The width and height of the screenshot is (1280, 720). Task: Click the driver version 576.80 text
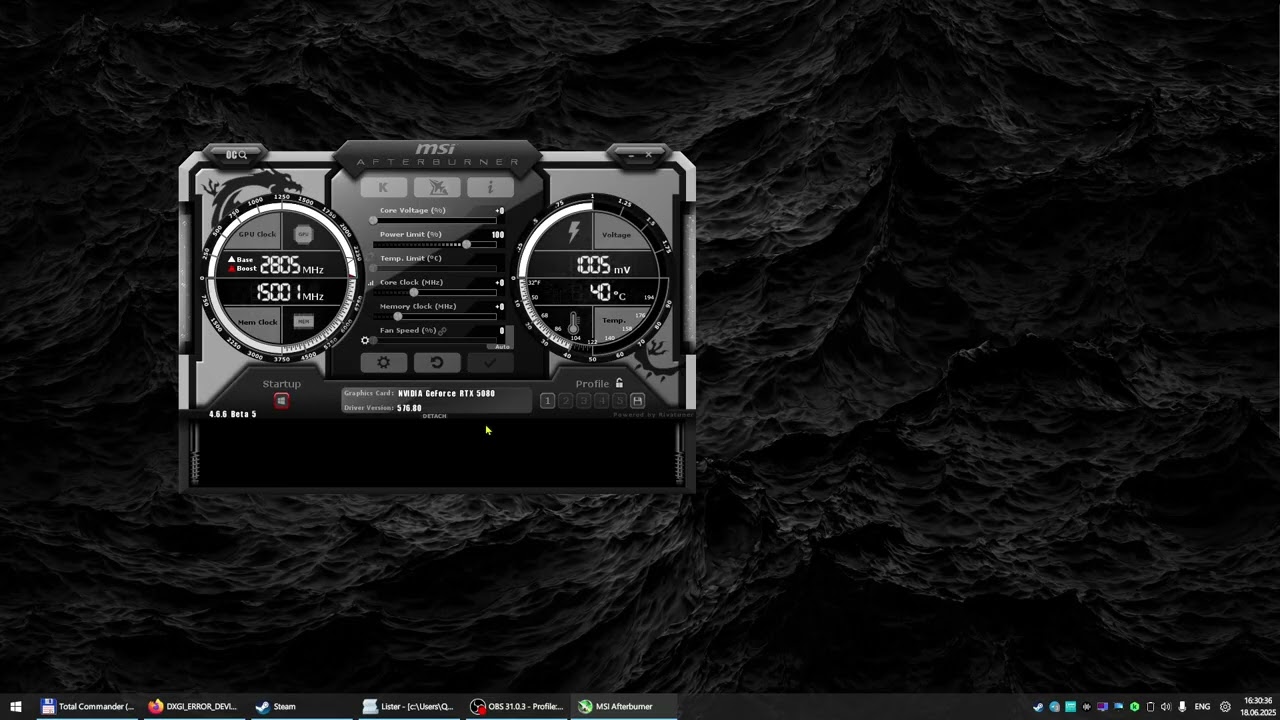pos(409,408)
